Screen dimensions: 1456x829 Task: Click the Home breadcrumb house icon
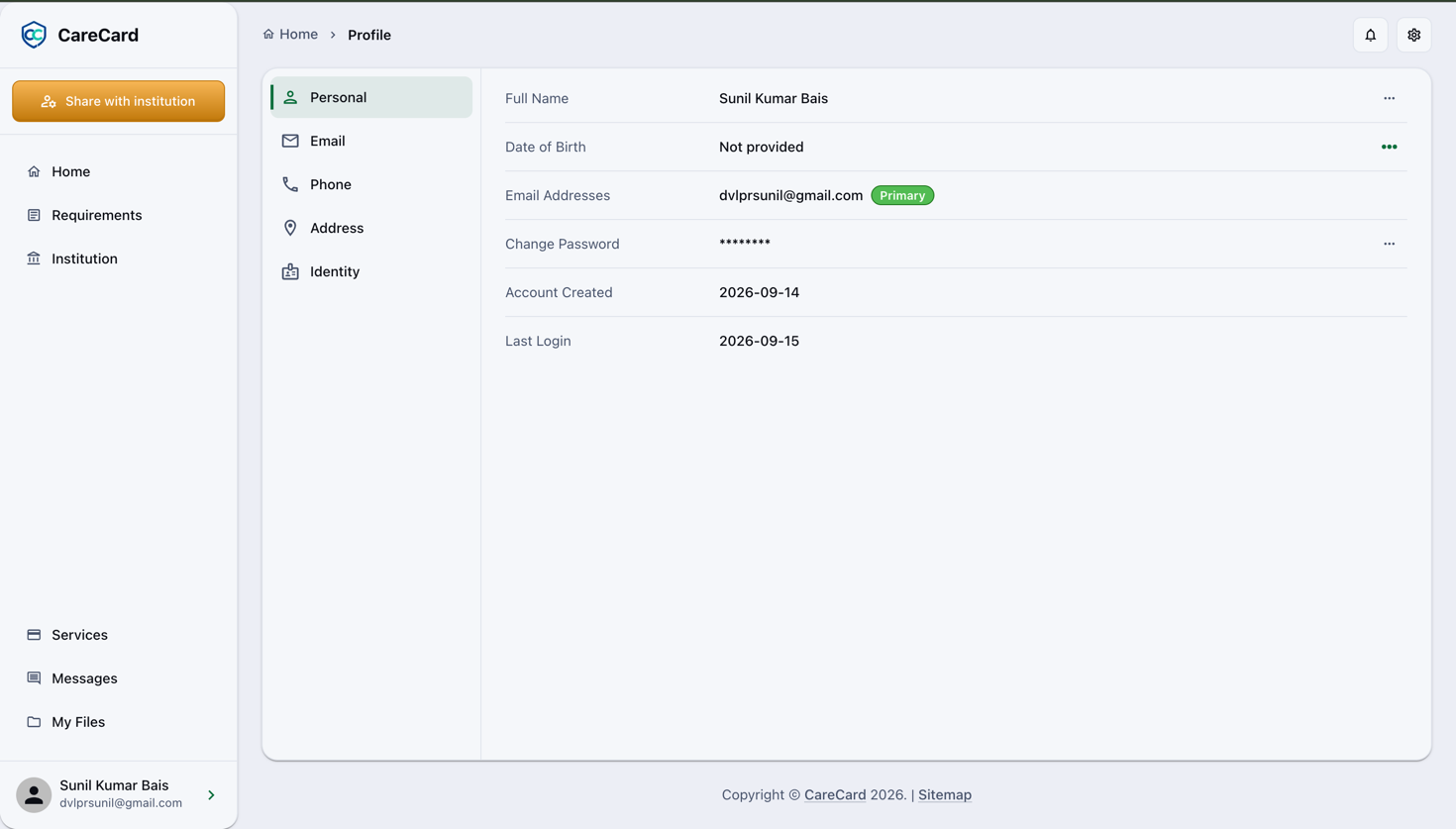(x=268, y=34)
